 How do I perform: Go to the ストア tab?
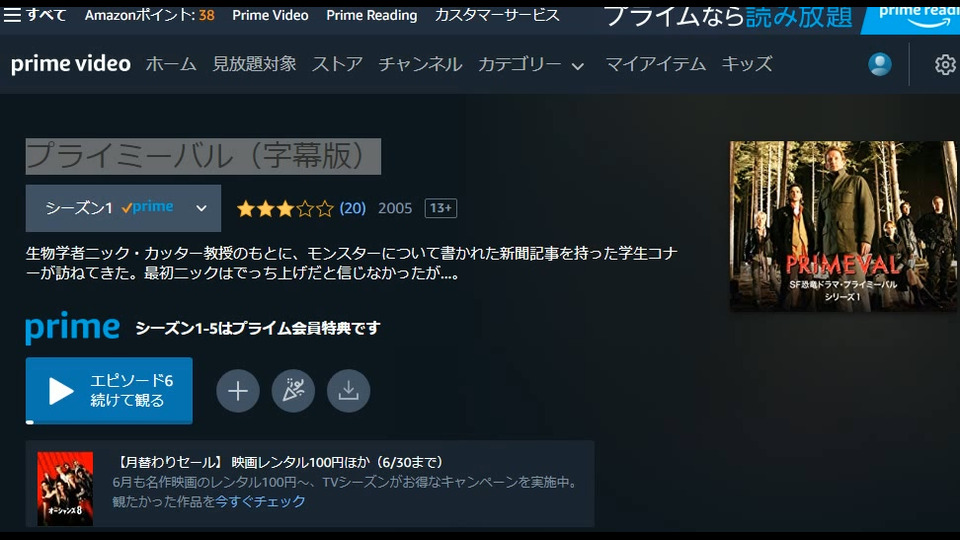(337, 64)
